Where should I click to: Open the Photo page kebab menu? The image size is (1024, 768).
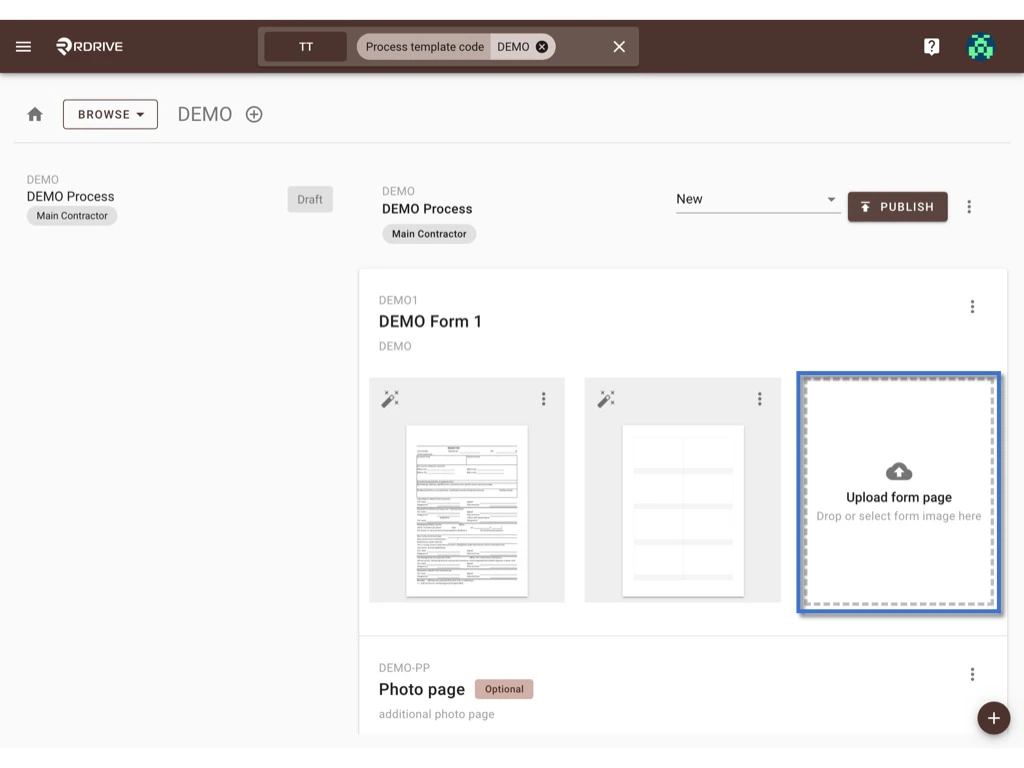(972, 674)
